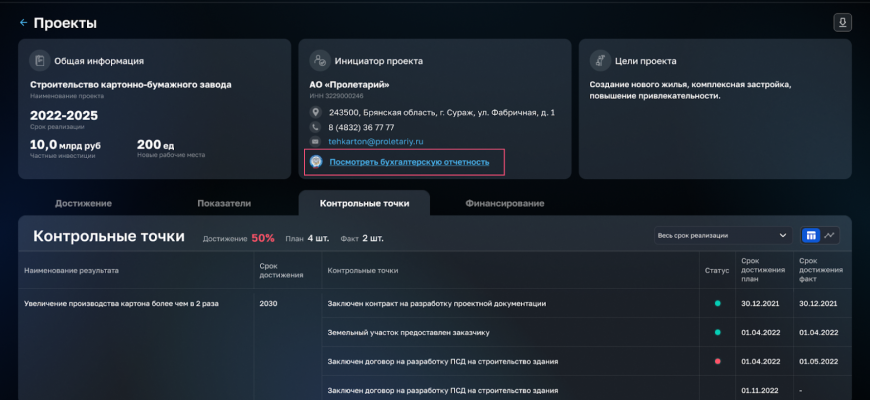Click the red status dot for 01.05.2022 row

717,361
